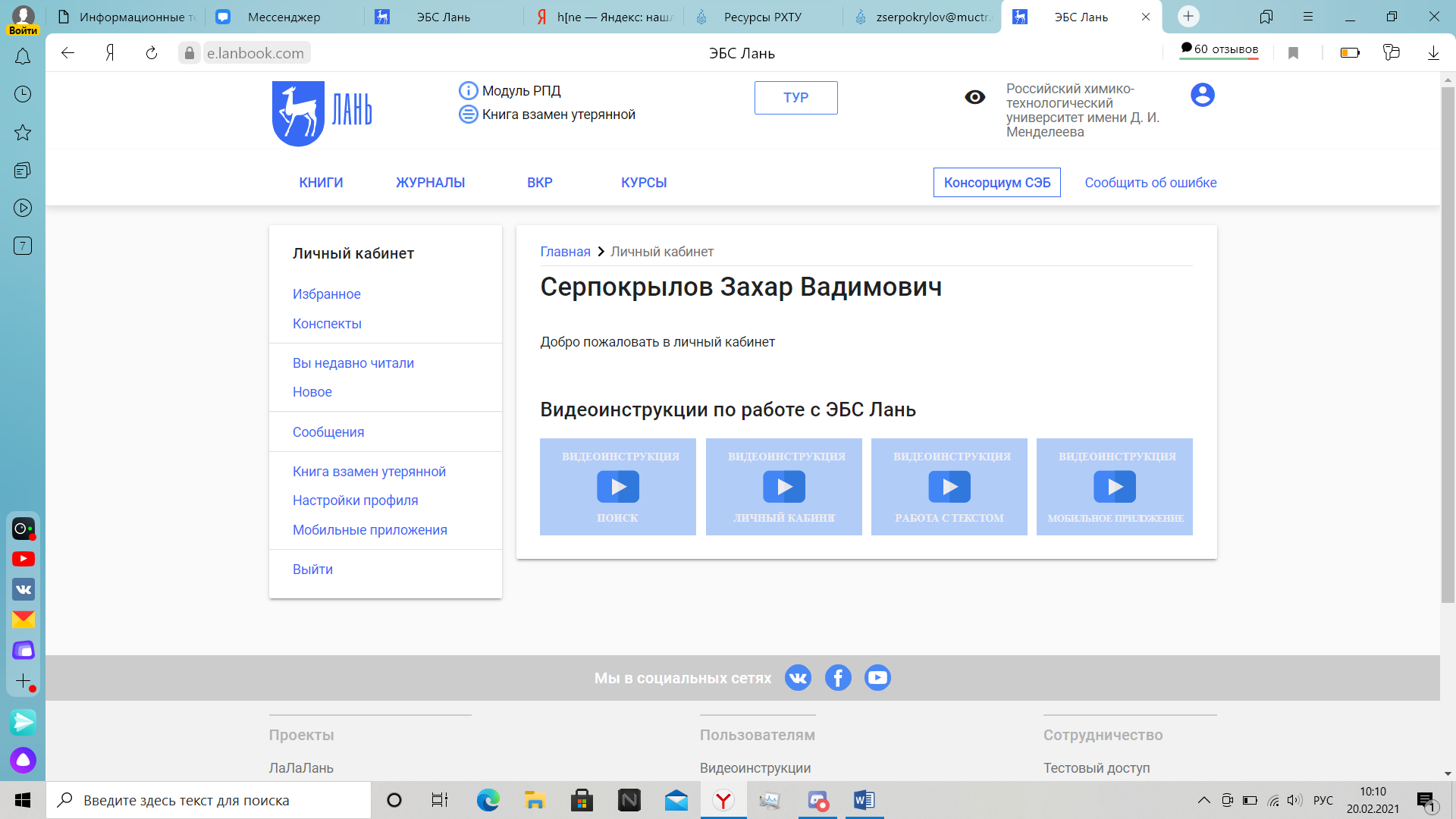Click Книга взамен утерянной header link

pos(558,115)
